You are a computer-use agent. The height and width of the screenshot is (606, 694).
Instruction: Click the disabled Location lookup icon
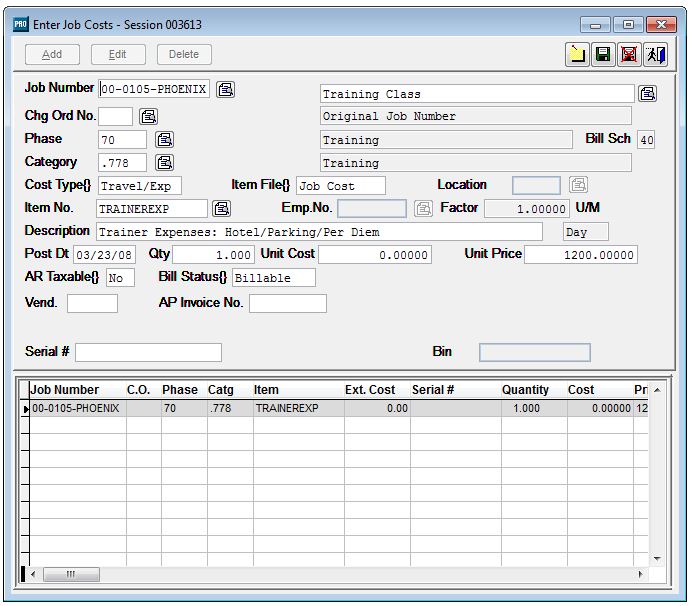pos(578,185)
